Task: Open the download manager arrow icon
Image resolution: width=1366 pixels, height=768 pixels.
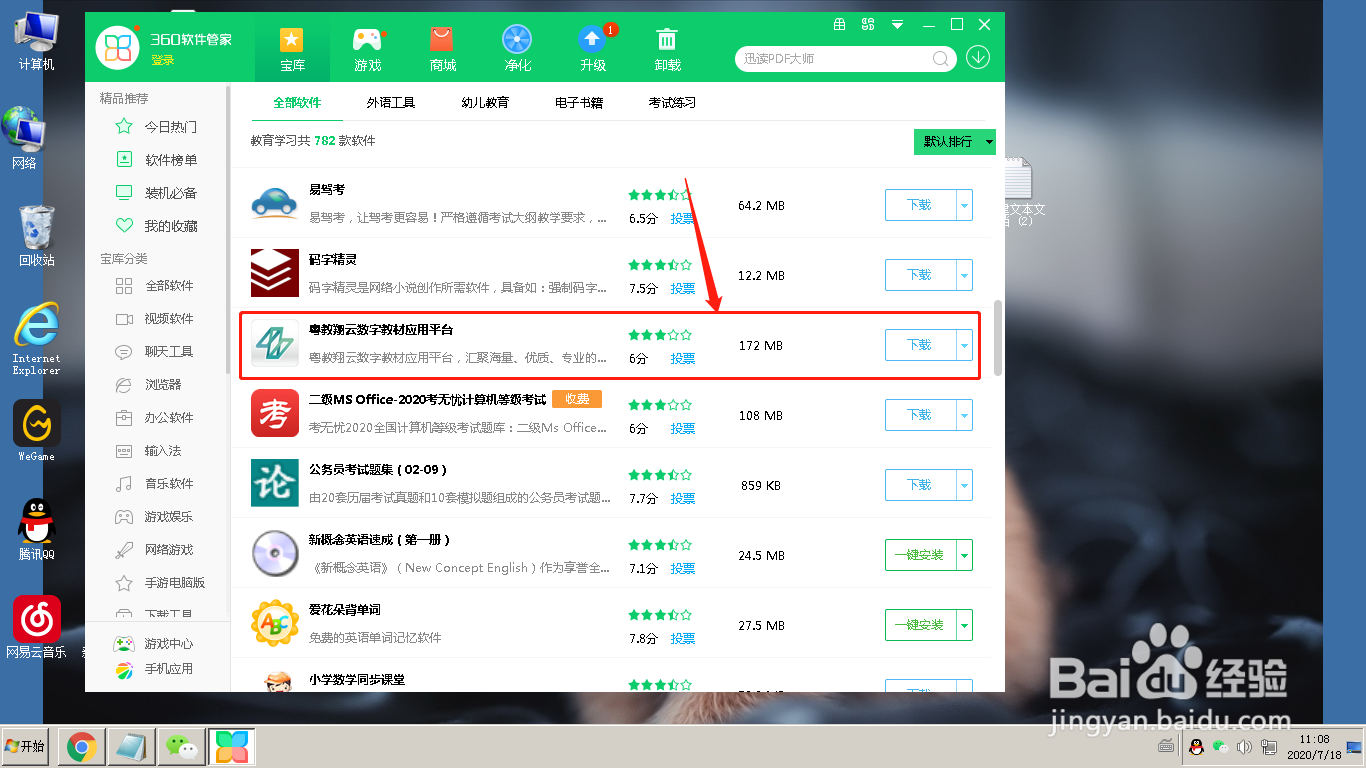Action: click(x=978, y=57)
